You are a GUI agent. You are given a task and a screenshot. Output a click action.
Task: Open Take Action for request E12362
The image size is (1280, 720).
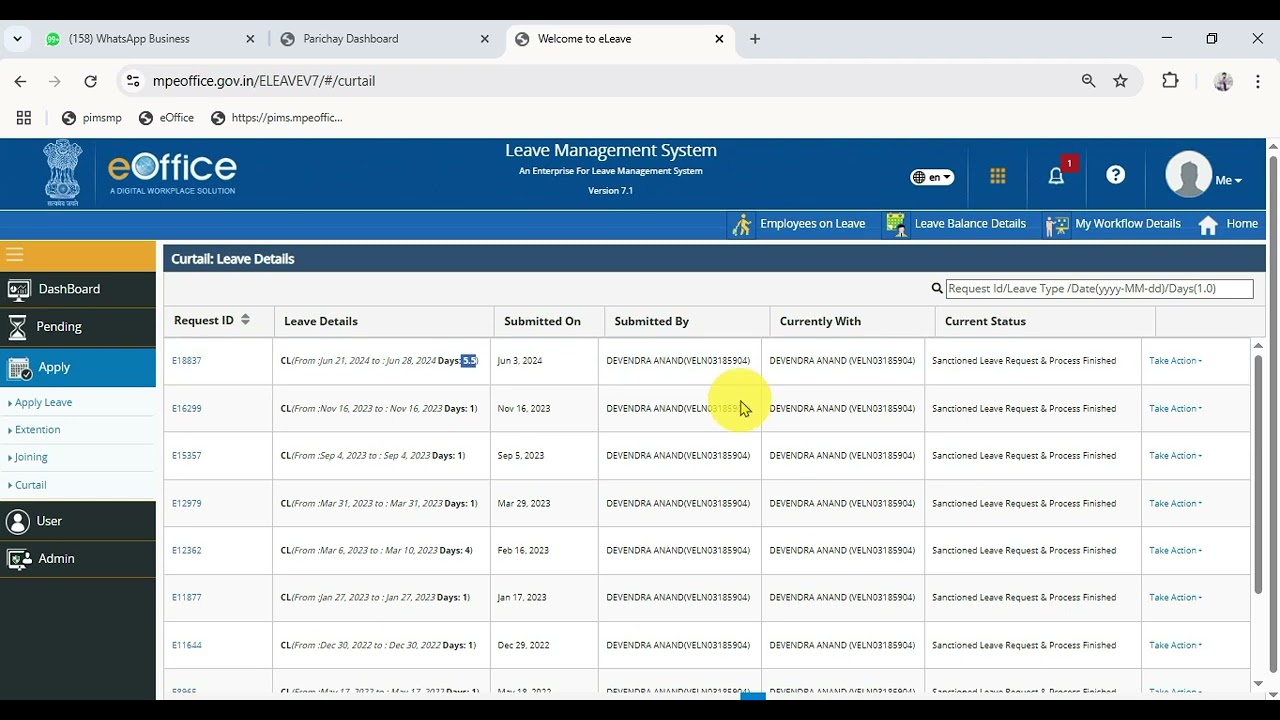point(1175,550)
